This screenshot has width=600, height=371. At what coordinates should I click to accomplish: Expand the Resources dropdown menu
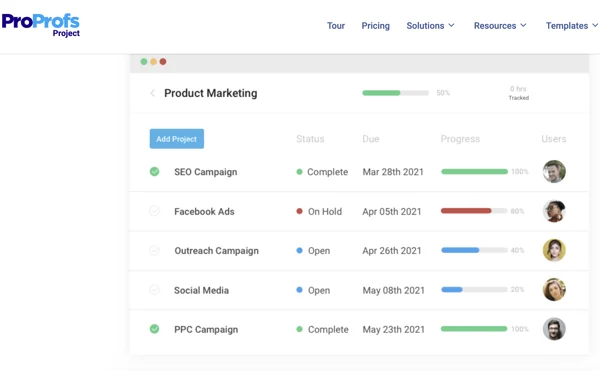[500, 26]
